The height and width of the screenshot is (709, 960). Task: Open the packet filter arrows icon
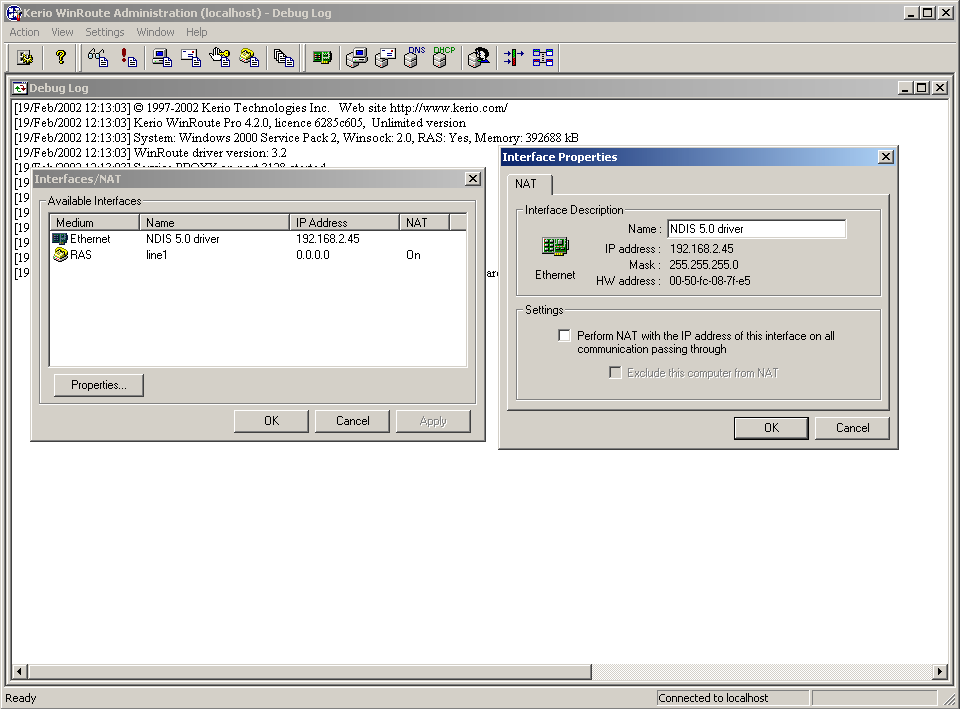point(513,58)
